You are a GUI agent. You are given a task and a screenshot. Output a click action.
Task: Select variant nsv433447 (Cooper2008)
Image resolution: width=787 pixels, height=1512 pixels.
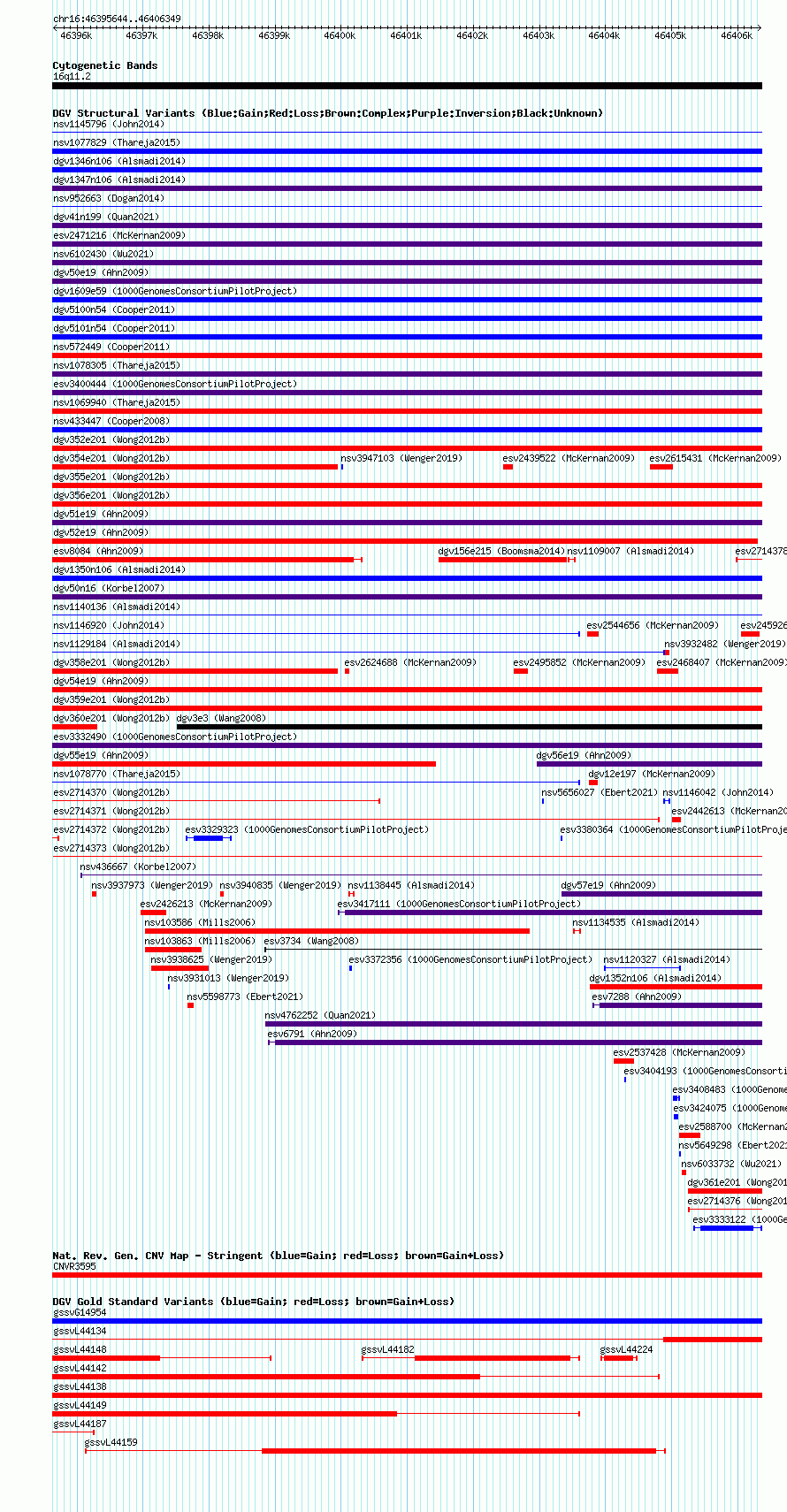111,421
